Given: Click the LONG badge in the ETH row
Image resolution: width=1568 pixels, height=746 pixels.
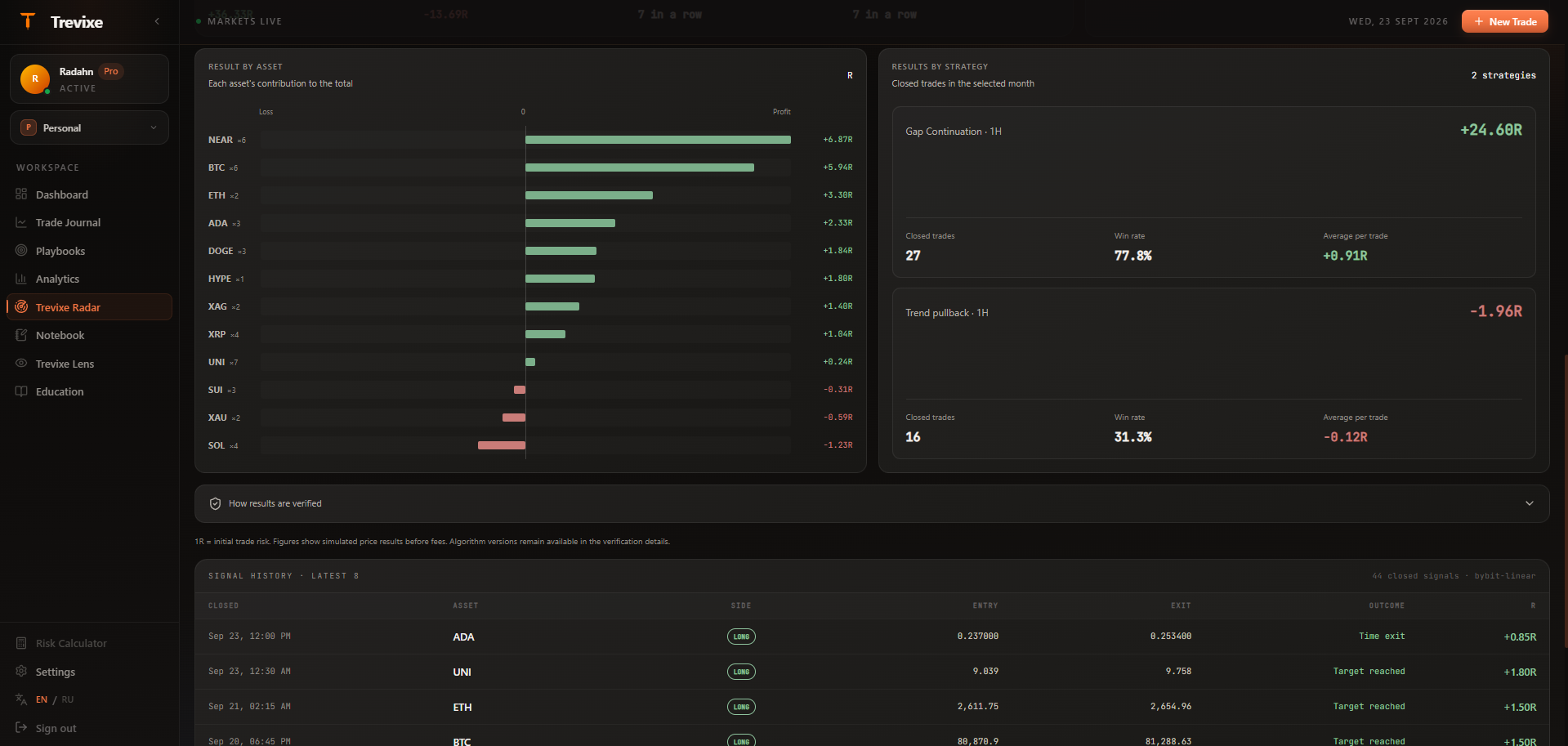Looking at the screenshot, I should 741,707.
